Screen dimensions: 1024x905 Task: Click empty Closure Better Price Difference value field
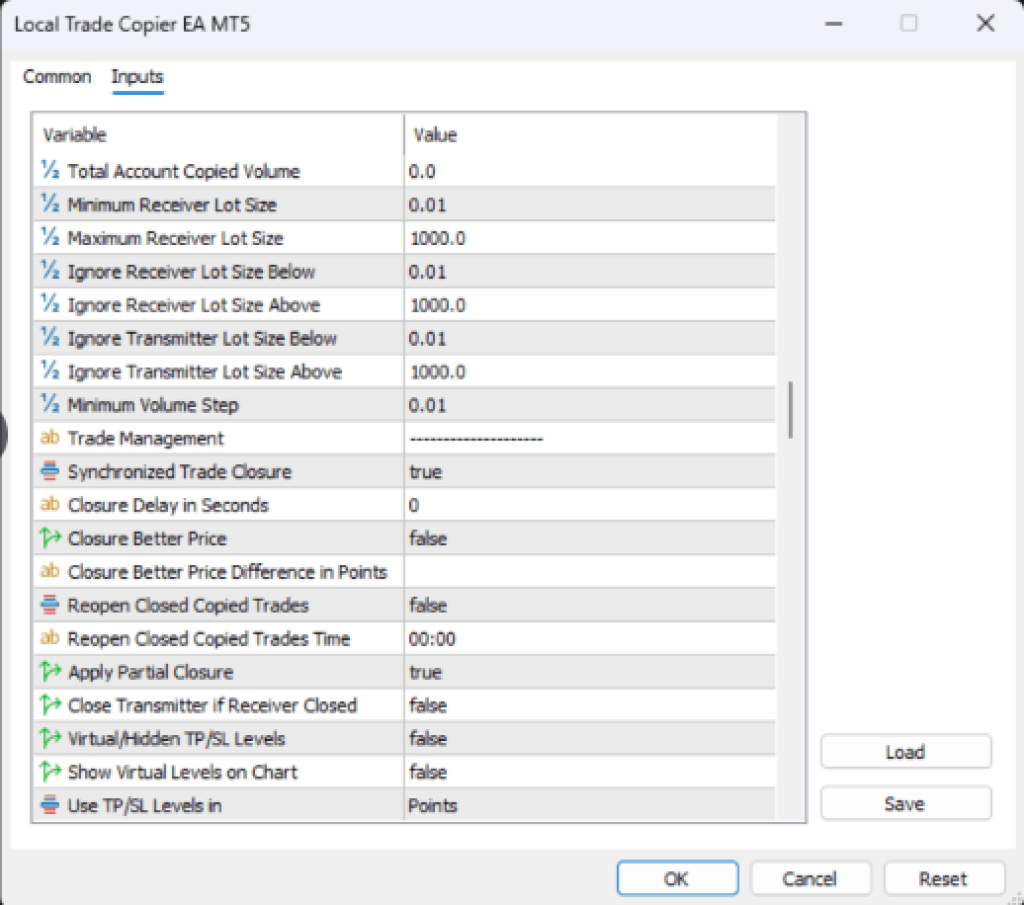pos(590,571)
